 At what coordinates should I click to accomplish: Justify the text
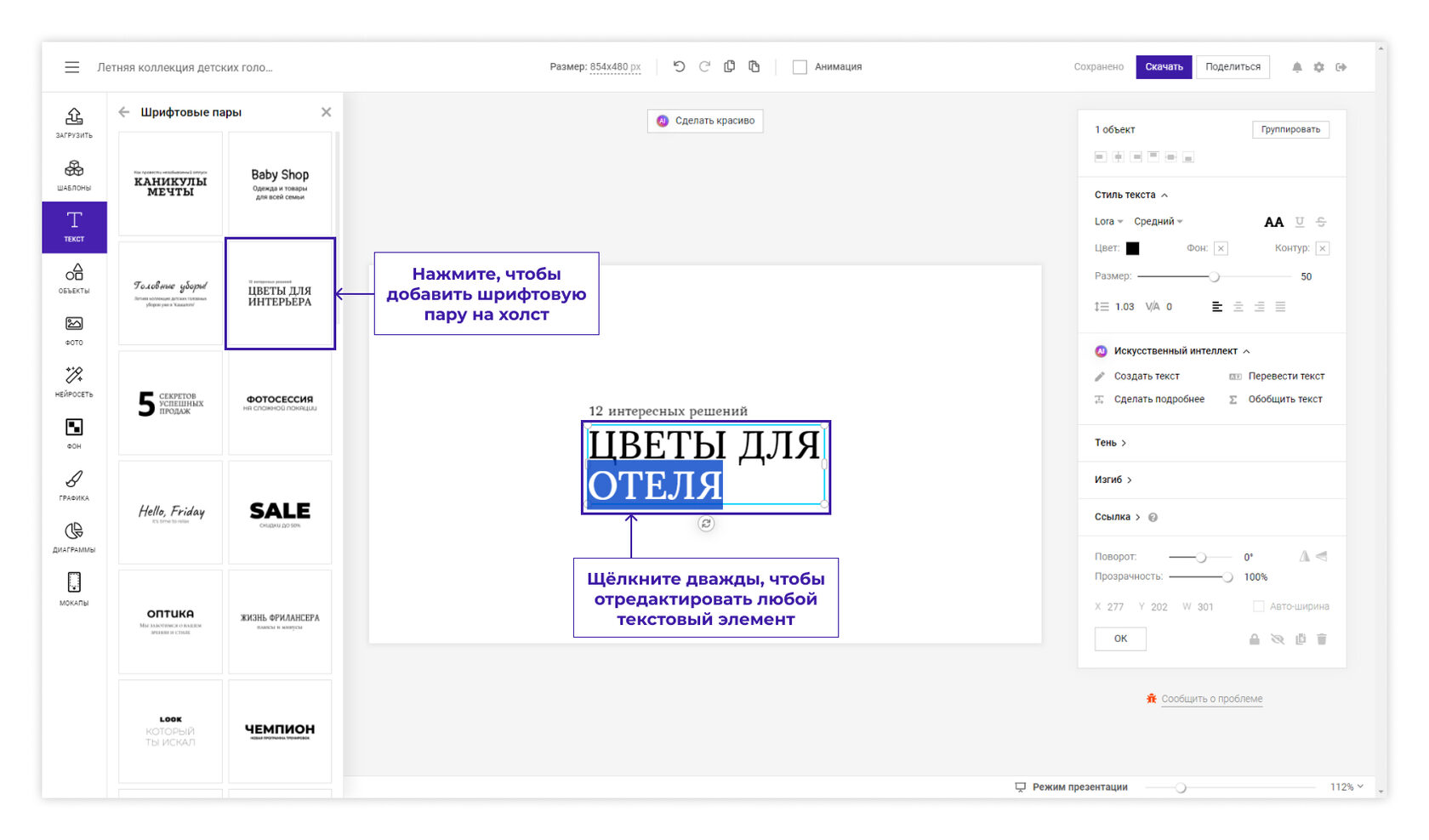1281,307
